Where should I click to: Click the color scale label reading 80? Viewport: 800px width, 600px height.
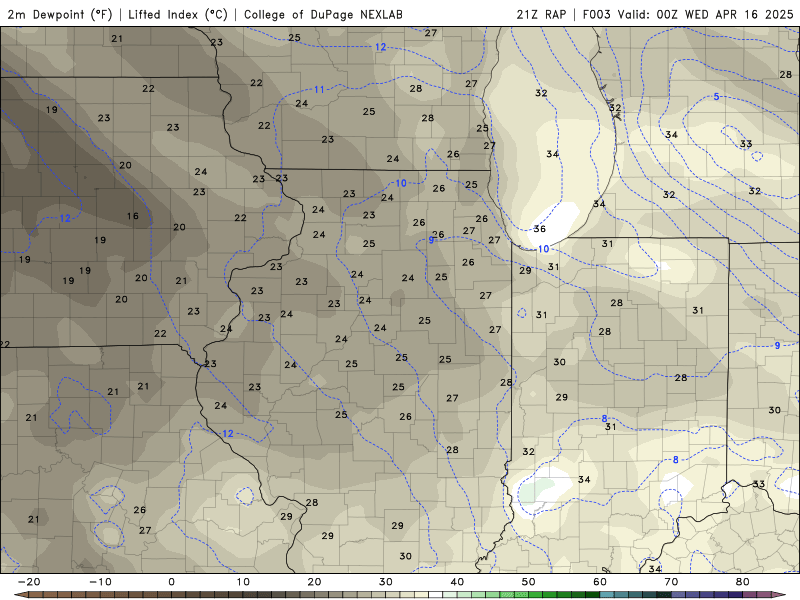(x=743, y=582)
